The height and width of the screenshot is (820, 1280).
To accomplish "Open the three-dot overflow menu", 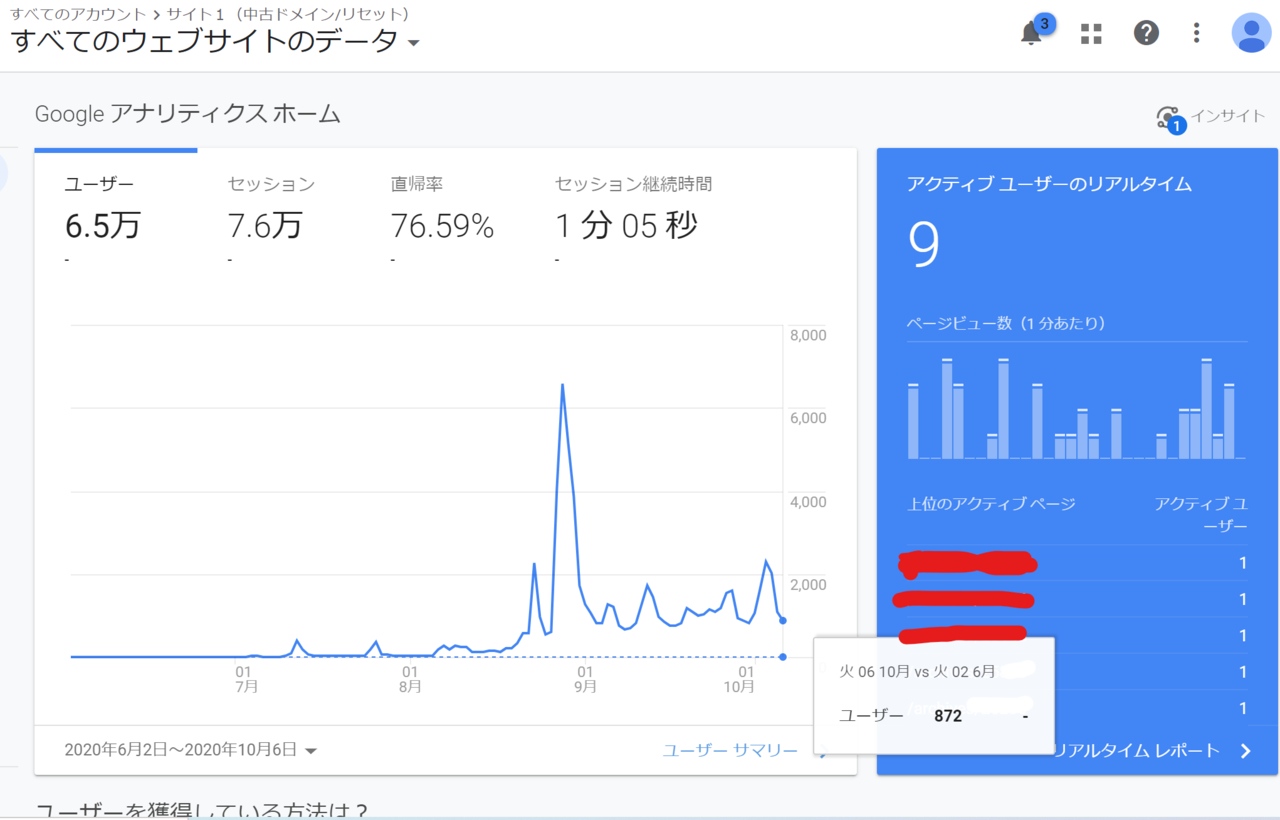I will pos(1196,33).
